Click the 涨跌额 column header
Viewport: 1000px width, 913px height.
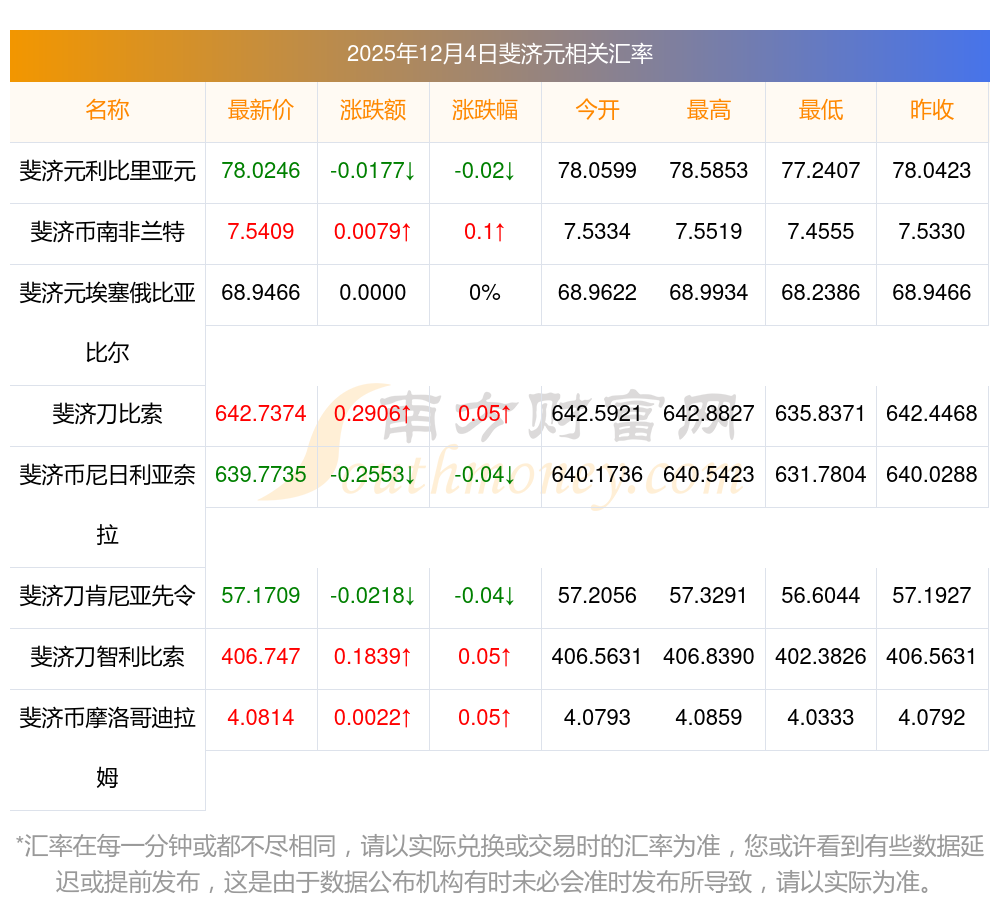[372, 110]
